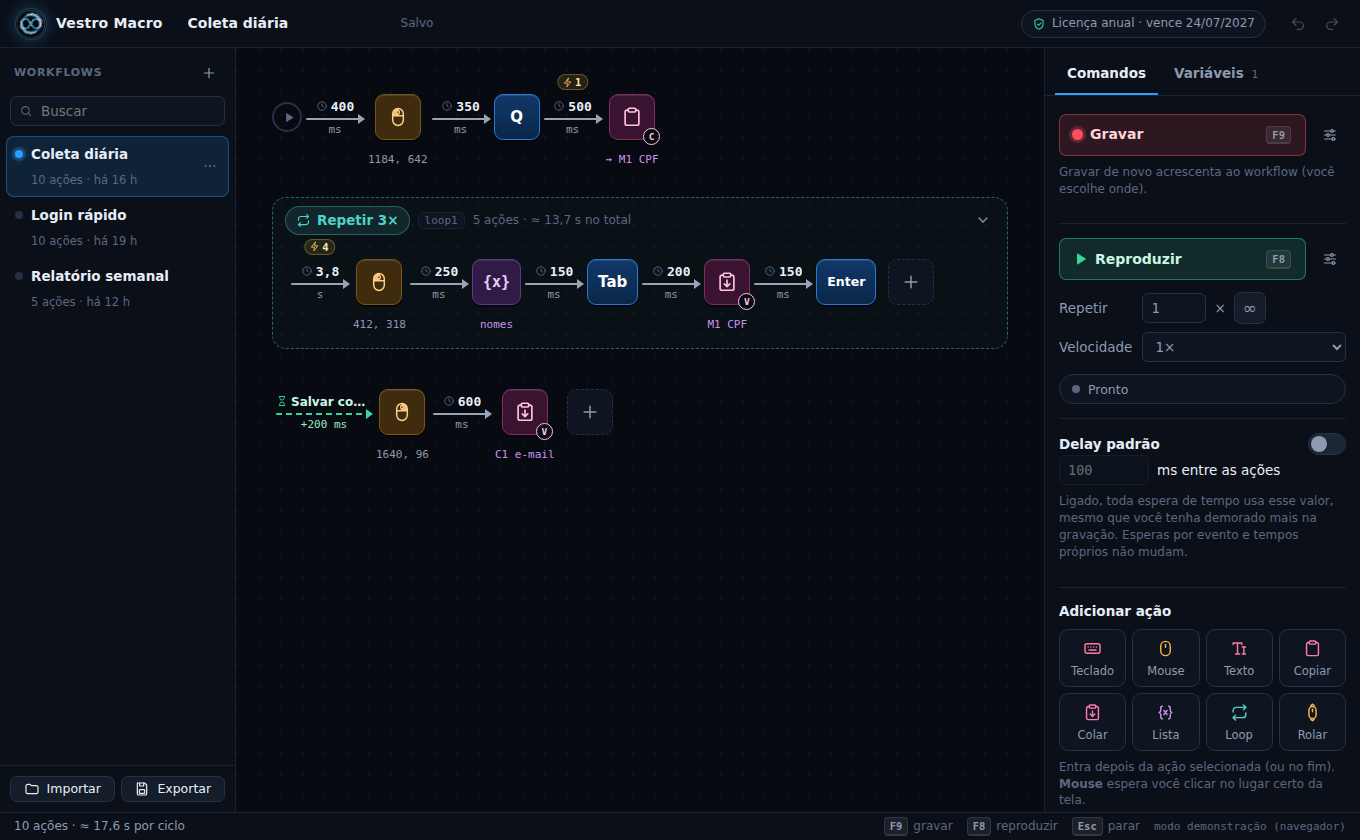Select the Q key action node
This screenshot has height=840, width=1360.
(517, 117)
